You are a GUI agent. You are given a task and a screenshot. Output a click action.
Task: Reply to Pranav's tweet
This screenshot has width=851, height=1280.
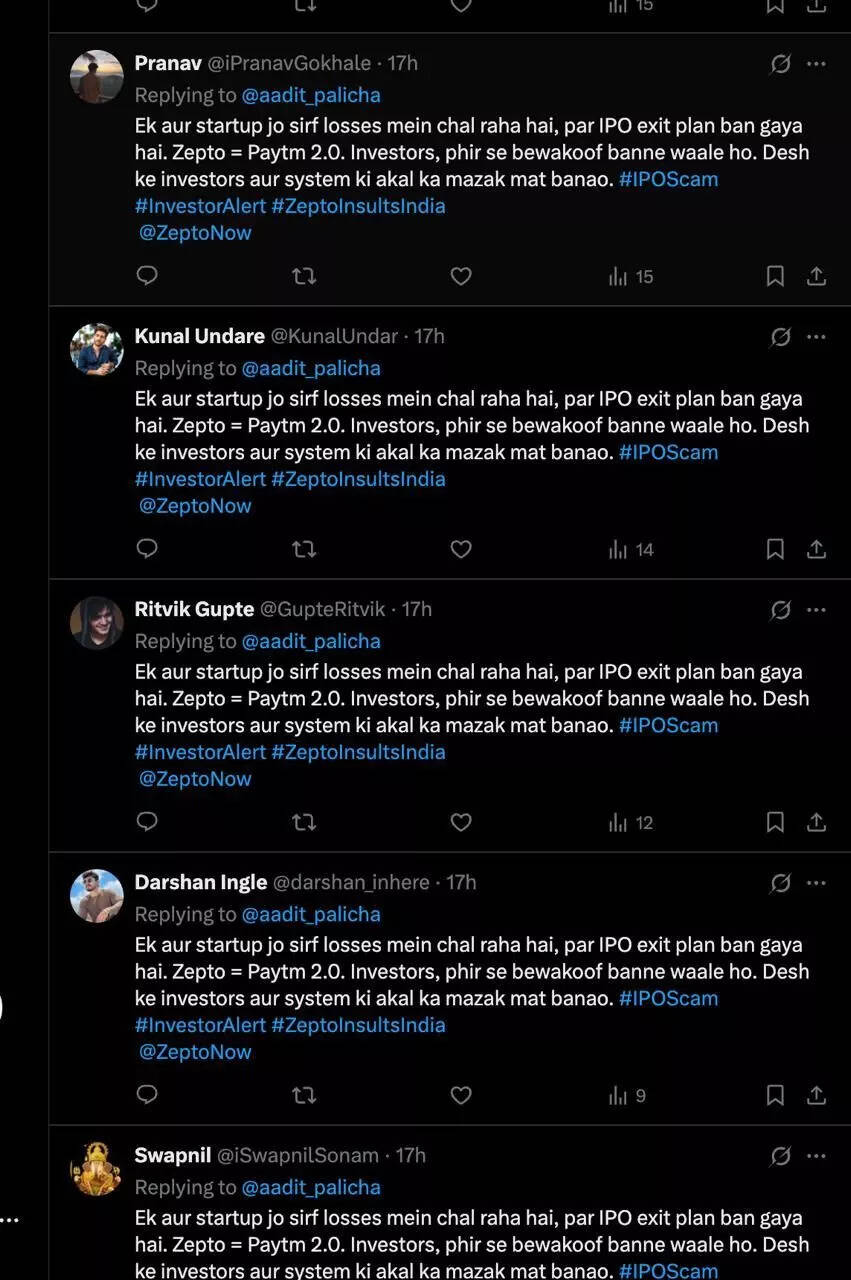tap(147, 276)
